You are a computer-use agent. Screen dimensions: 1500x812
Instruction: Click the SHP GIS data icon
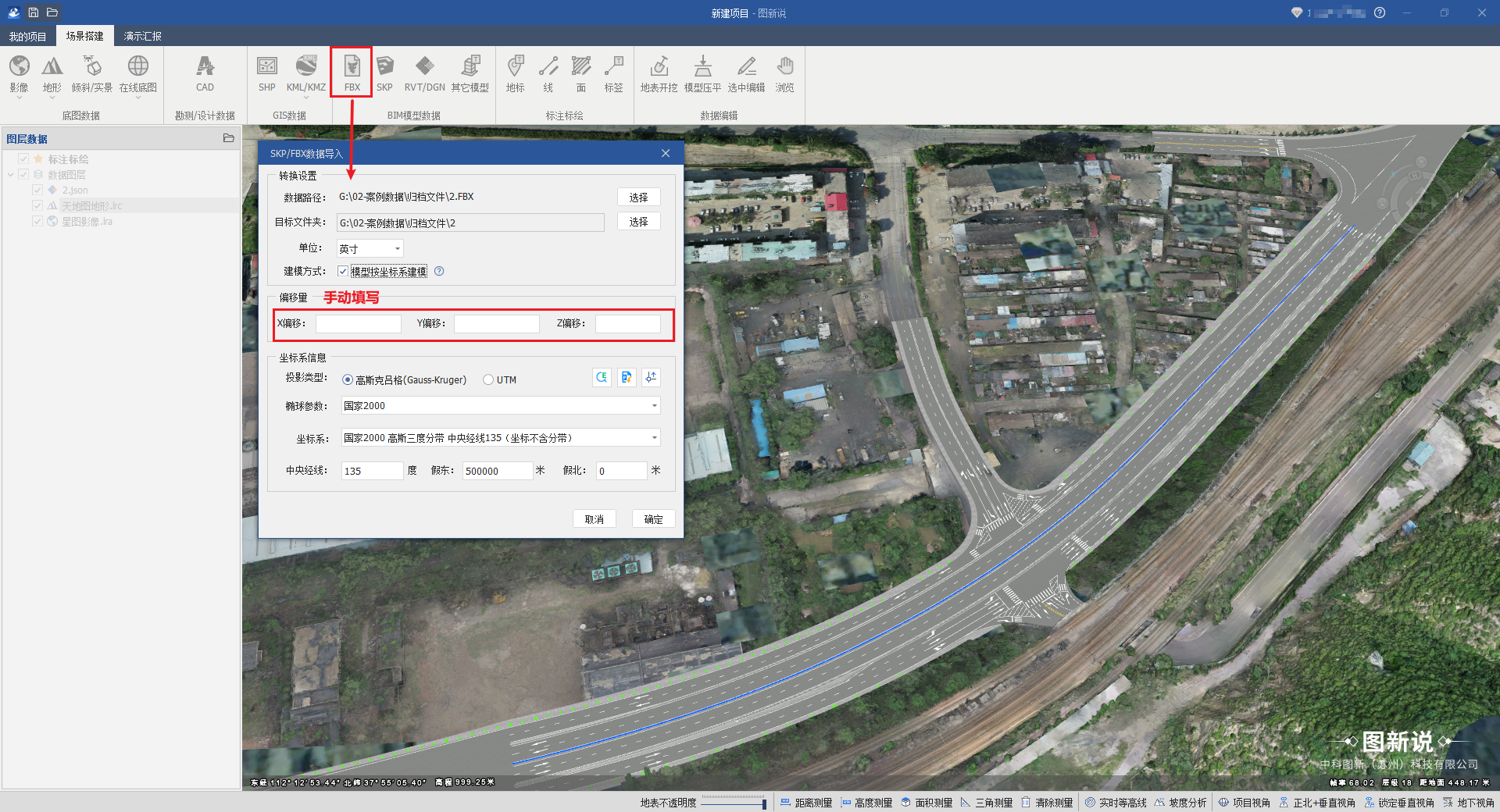coord(266,72)
